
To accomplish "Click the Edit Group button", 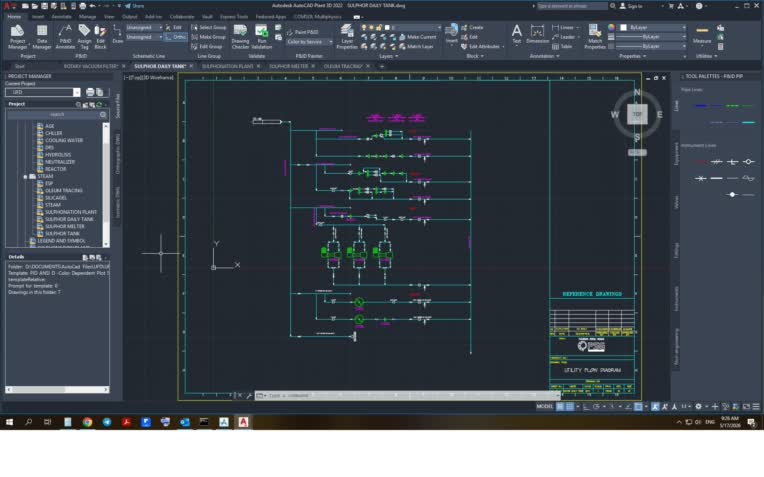I will (207, 47).
